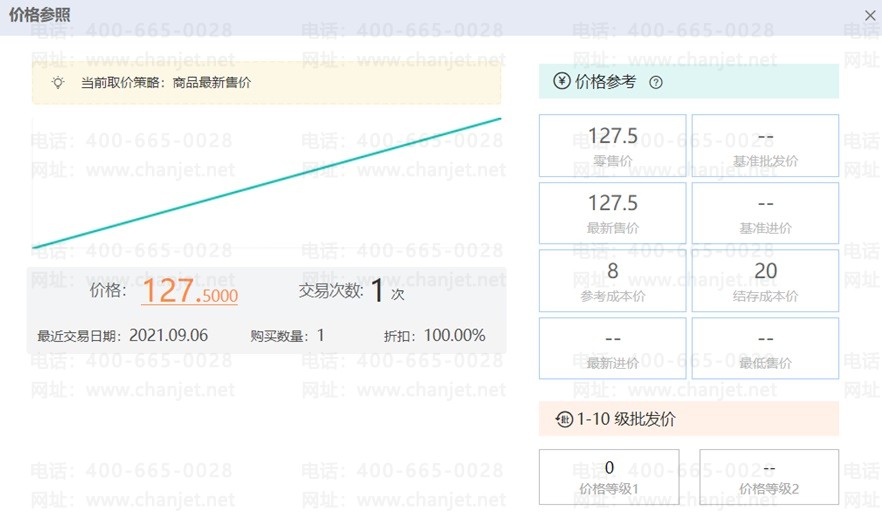Click the 1-10 级批发价 section header
The height and width of the screenshot is (518, 882).
(x=688, y=419)
